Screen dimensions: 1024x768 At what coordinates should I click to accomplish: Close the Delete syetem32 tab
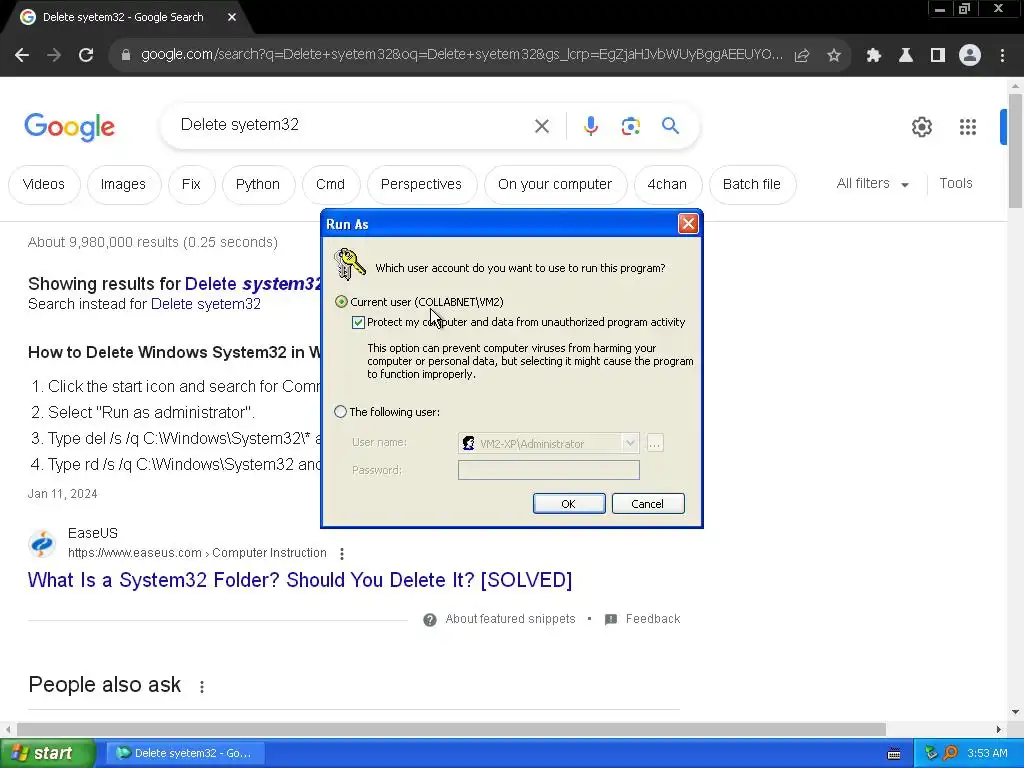232,18
